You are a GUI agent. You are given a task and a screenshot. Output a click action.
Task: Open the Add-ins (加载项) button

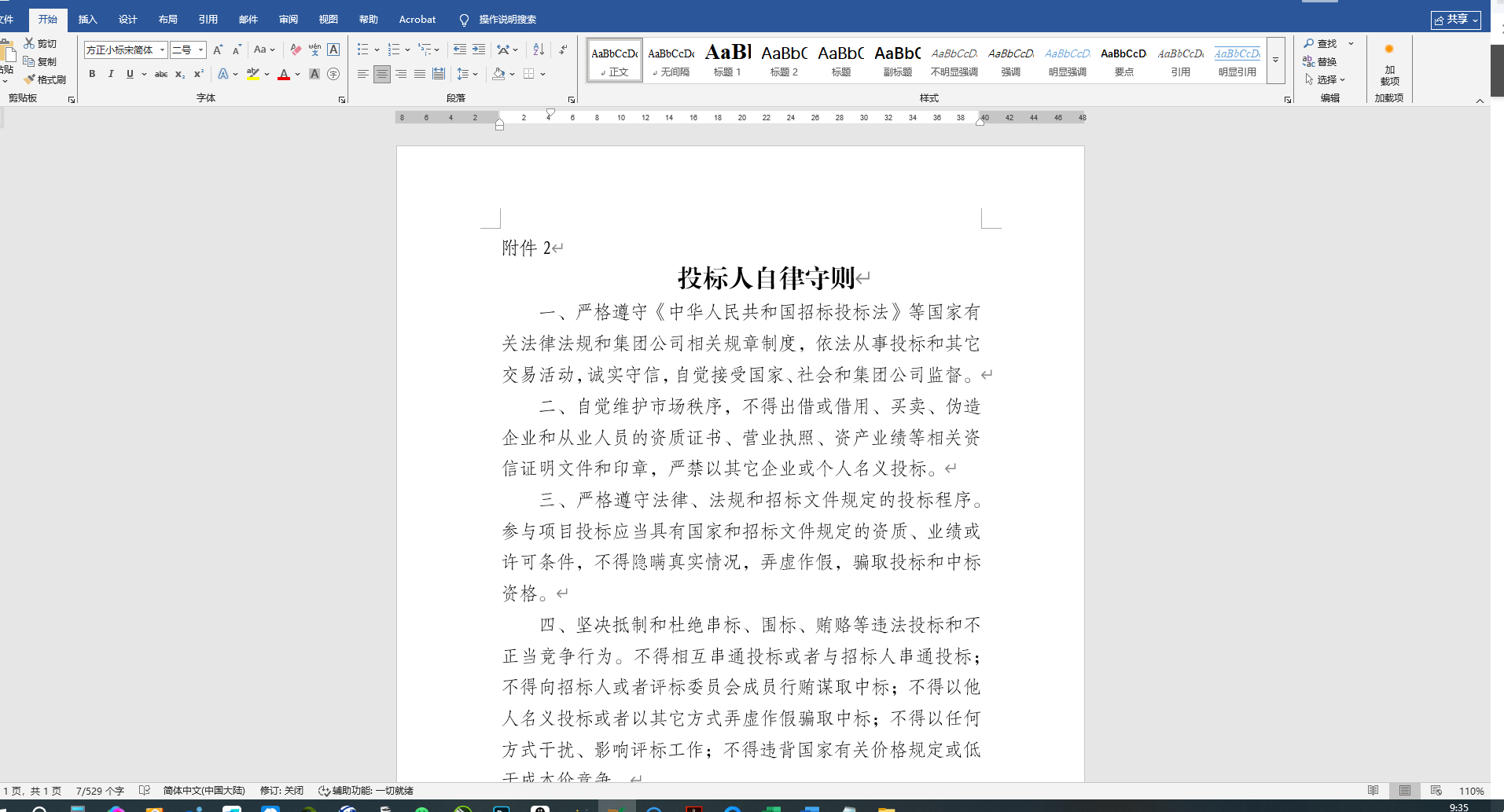point(1389,67)
